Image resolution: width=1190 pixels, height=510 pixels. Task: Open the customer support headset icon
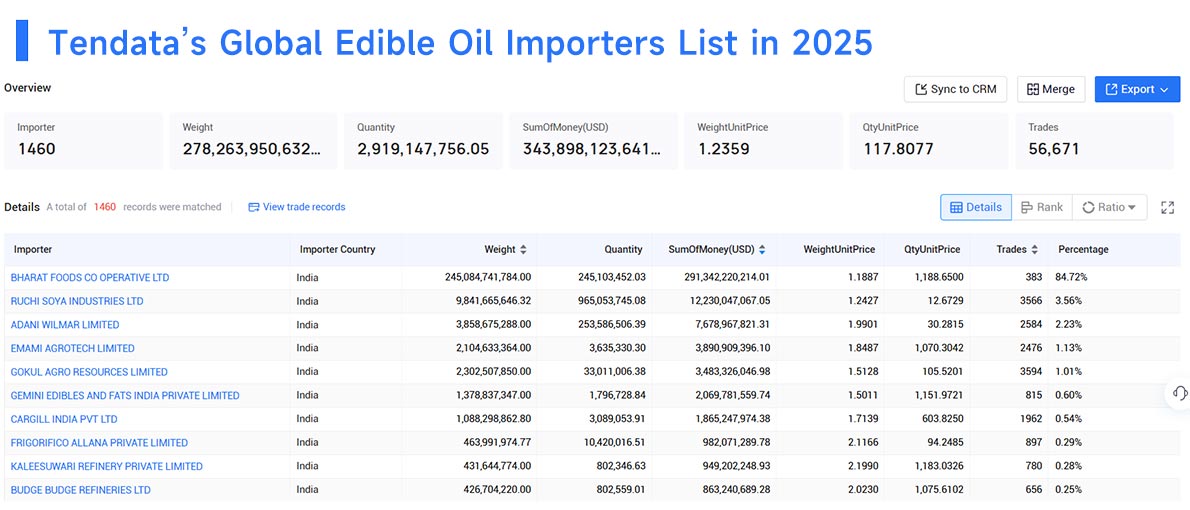tap(1179, 393)
